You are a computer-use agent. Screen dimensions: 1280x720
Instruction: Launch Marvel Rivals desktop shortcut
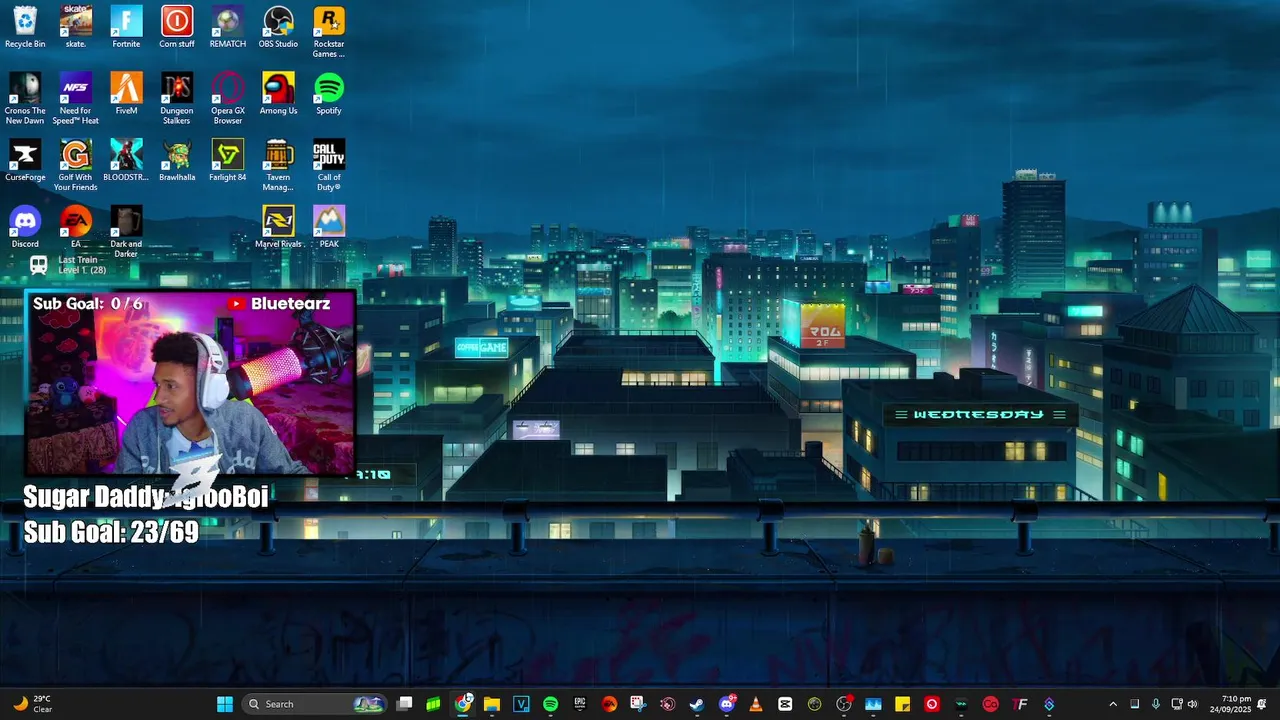278,226
